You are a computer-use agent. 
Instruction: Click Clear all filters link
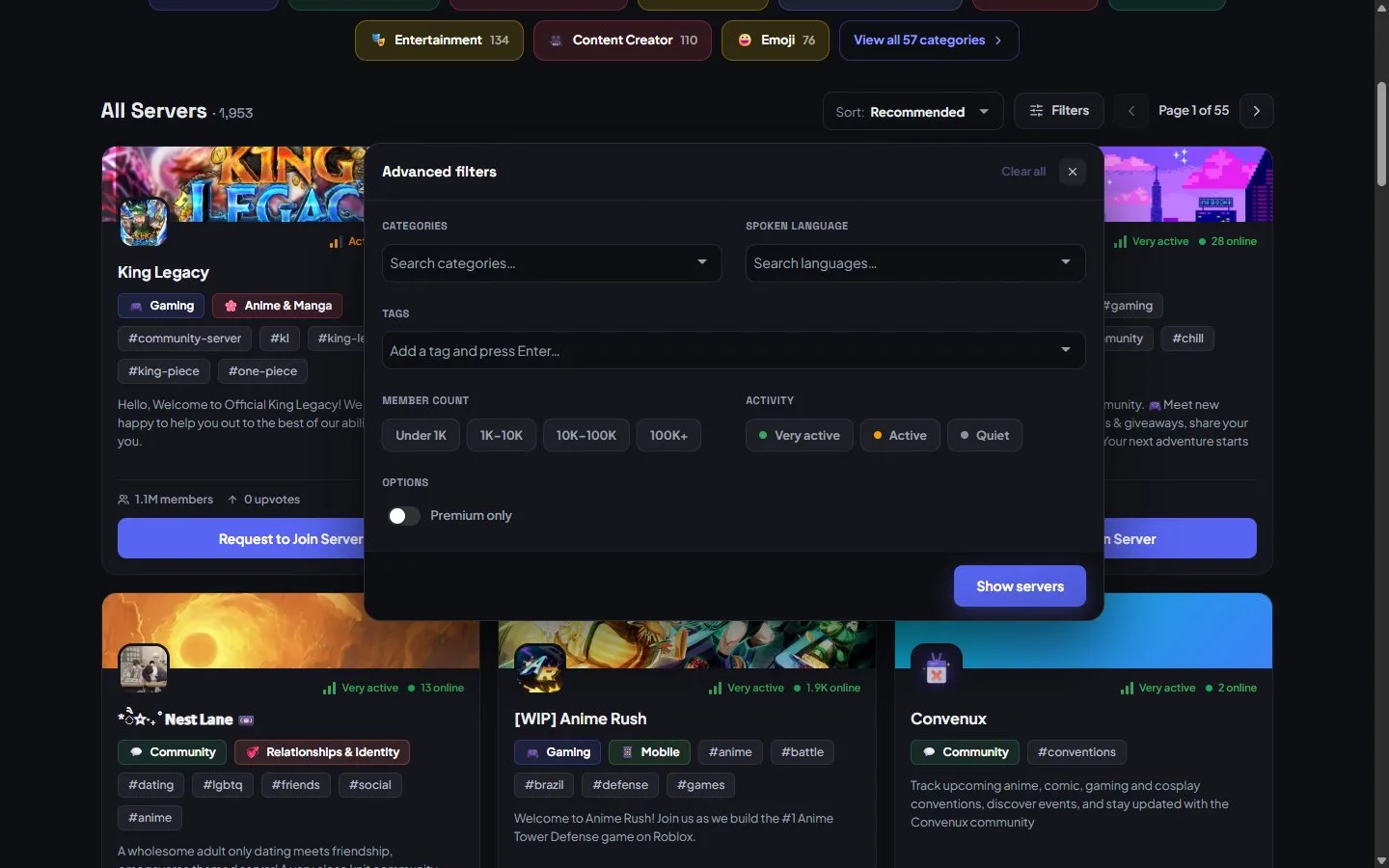(x=1023, y=172)
